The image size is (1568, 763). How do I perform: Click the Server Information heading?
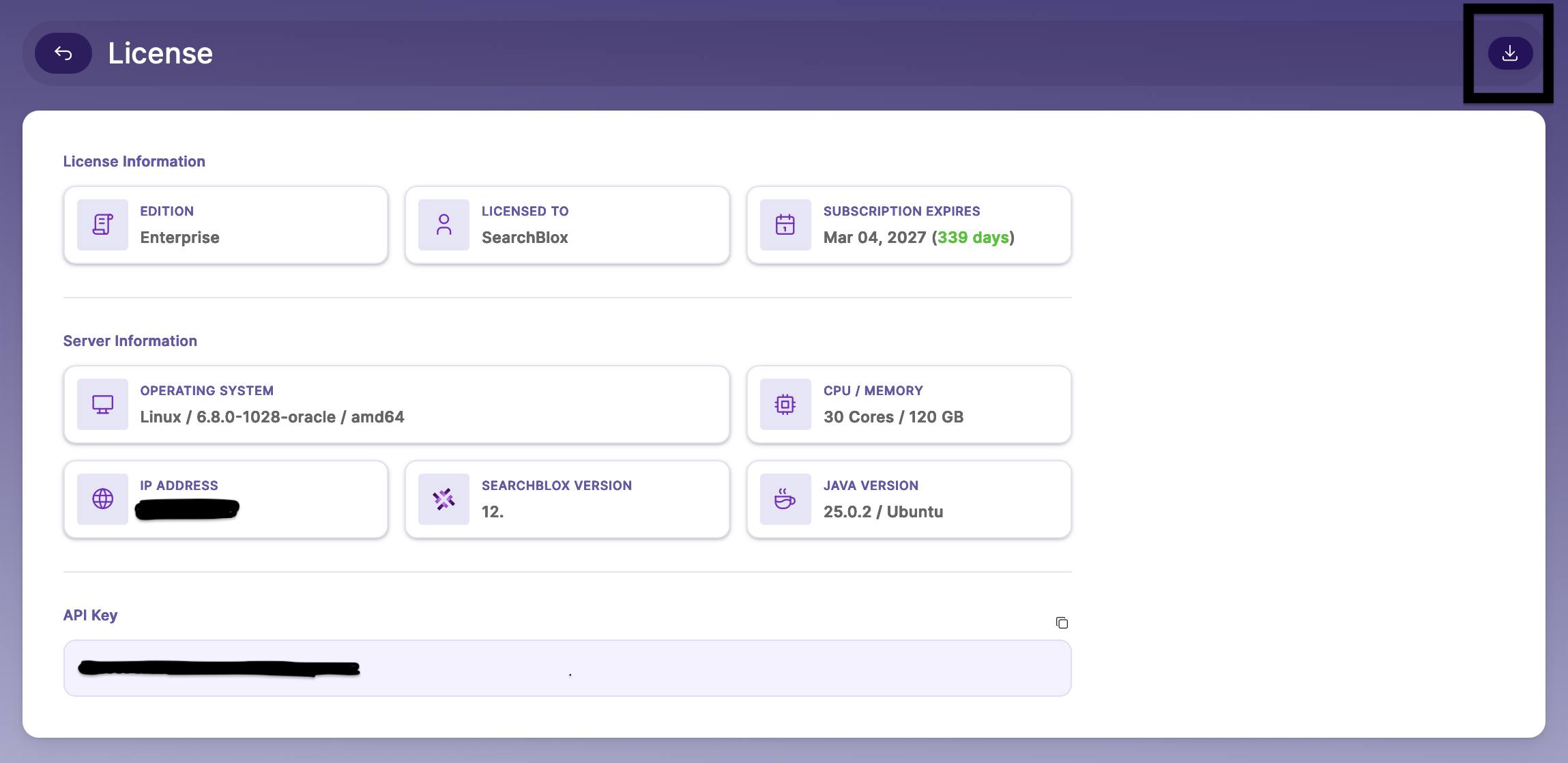[x=130, y=341]
